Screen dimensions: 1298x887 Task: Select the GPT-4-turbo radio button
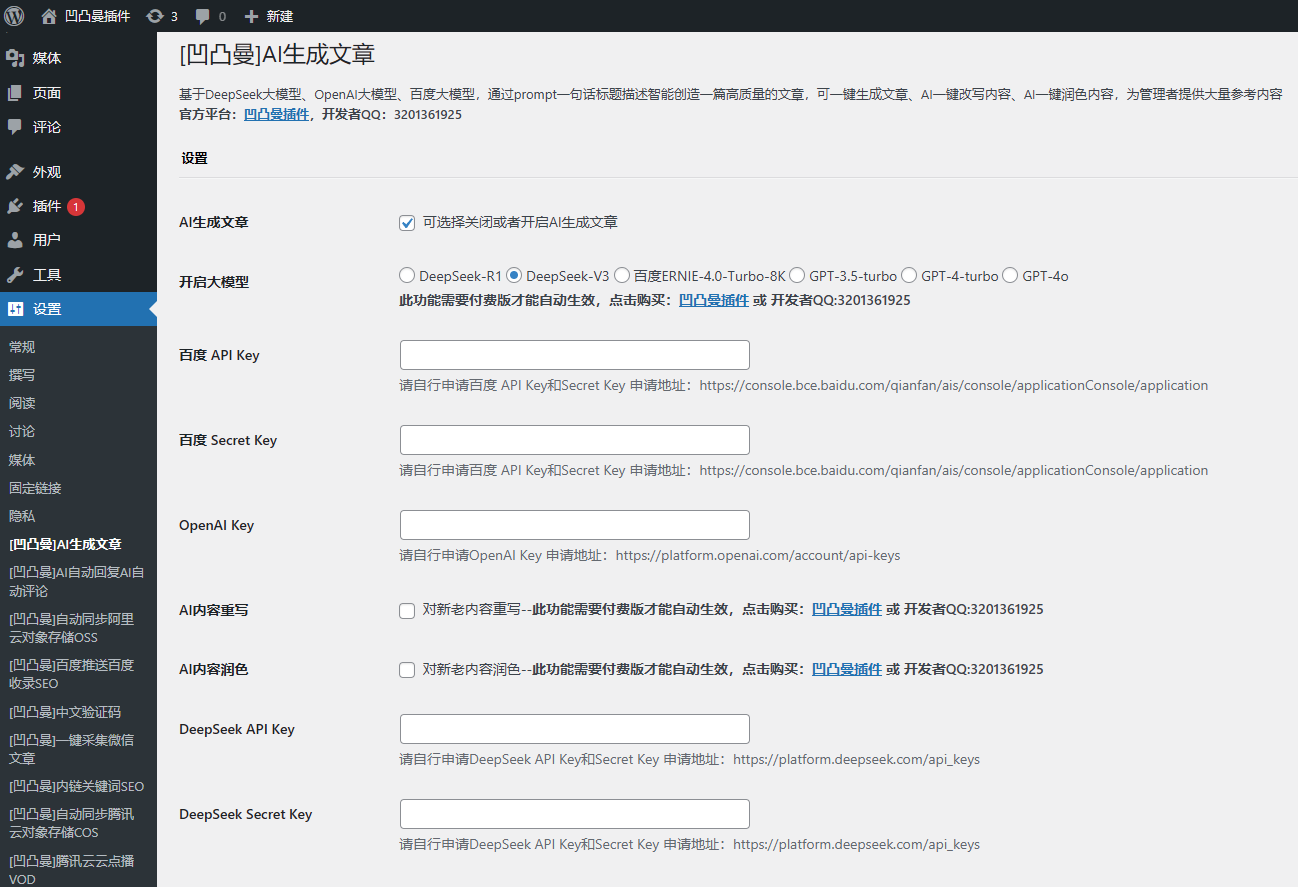[x=909, y=276]
